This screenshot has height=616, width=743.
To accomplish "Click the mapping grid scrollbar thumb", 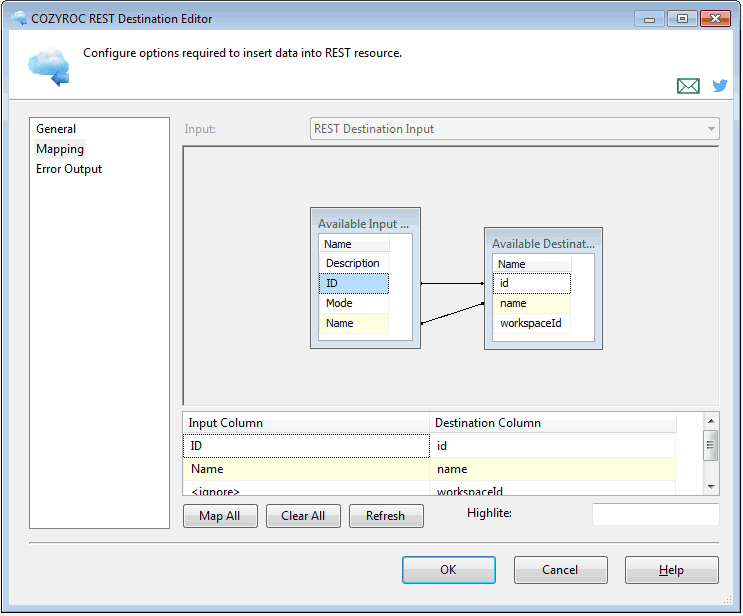I will click(710, 445).
